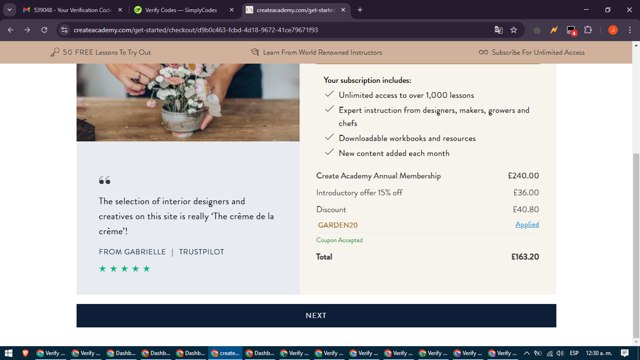The image size is (640, 360).
Task: Open Brave browser from taskbar
Action: (x=25, y=353)
